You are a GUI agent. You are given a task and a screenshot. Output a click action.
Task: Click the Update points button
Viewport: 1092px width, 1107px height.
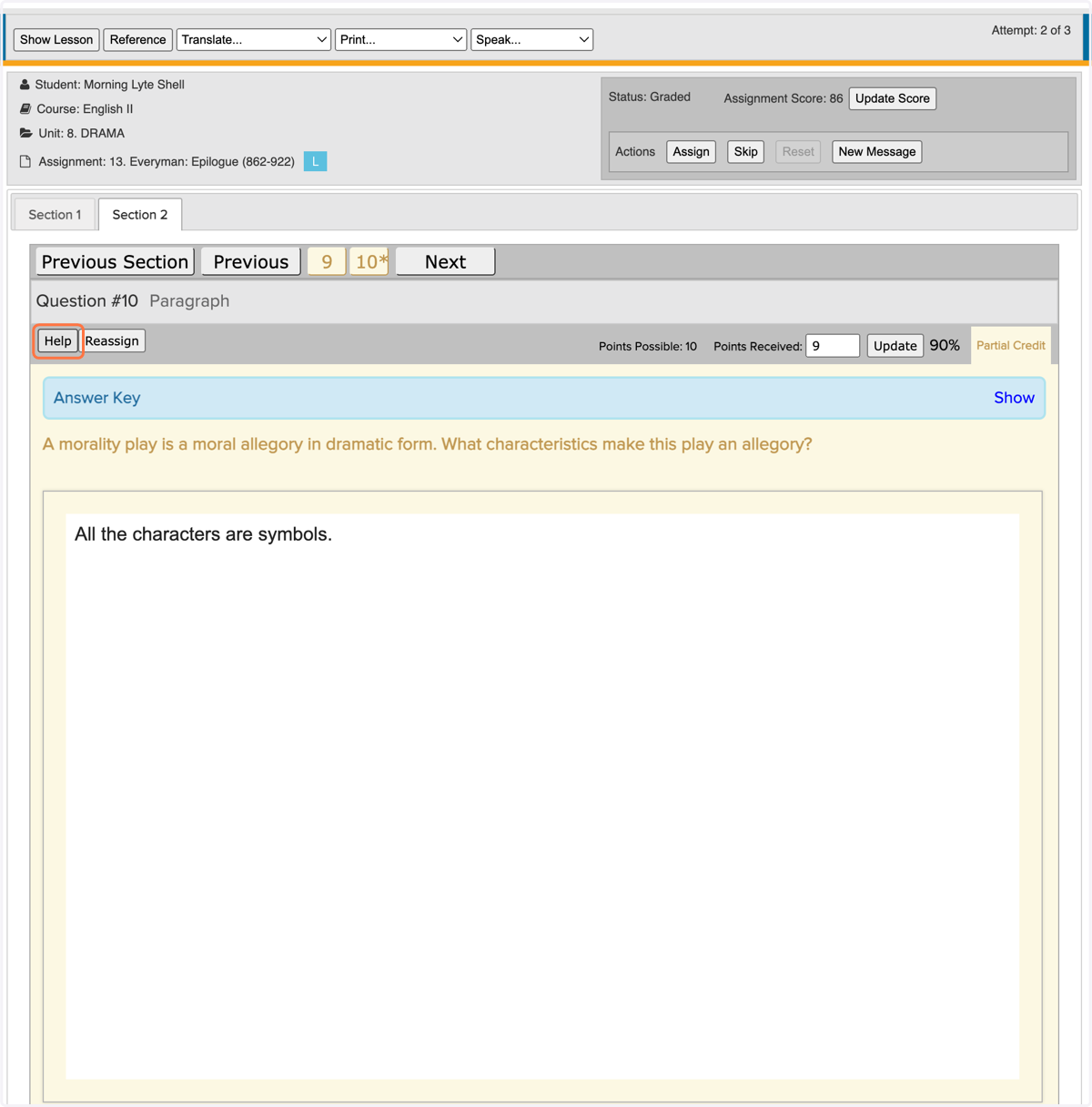coord(895,346)
